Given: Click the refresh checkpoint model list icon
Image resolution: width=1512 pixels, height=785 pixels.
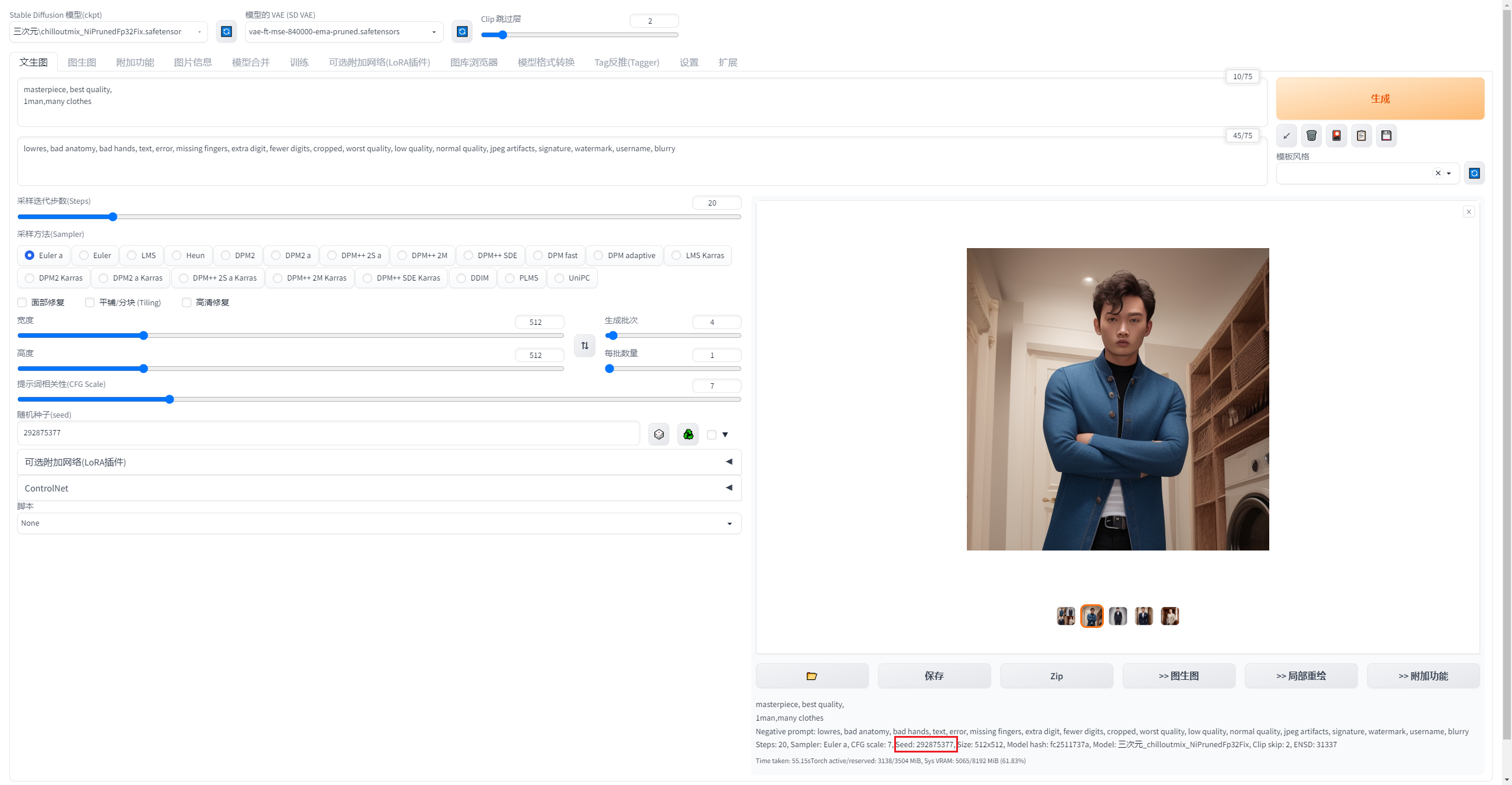Looking at the screenshot, I should tap(226, 31).
